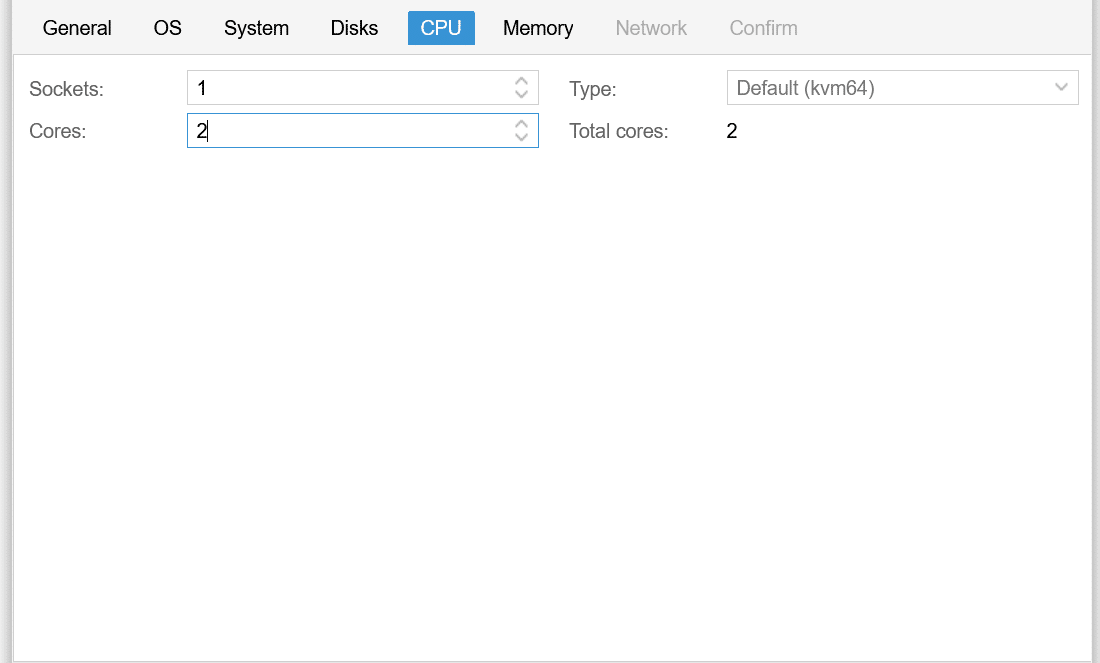Switch to the General tab

77,28
